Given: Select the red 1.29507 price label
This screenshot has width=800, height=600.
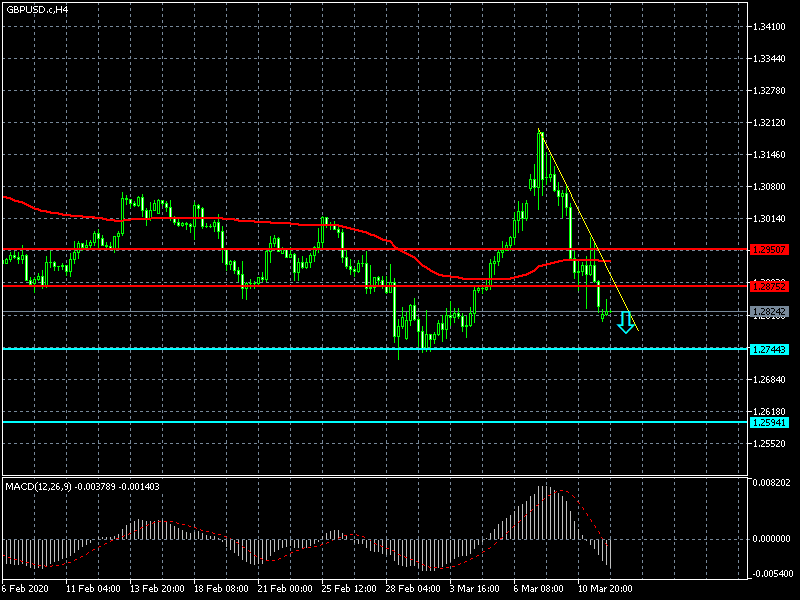Looking at the screenshot, I should tap(769, 249).
